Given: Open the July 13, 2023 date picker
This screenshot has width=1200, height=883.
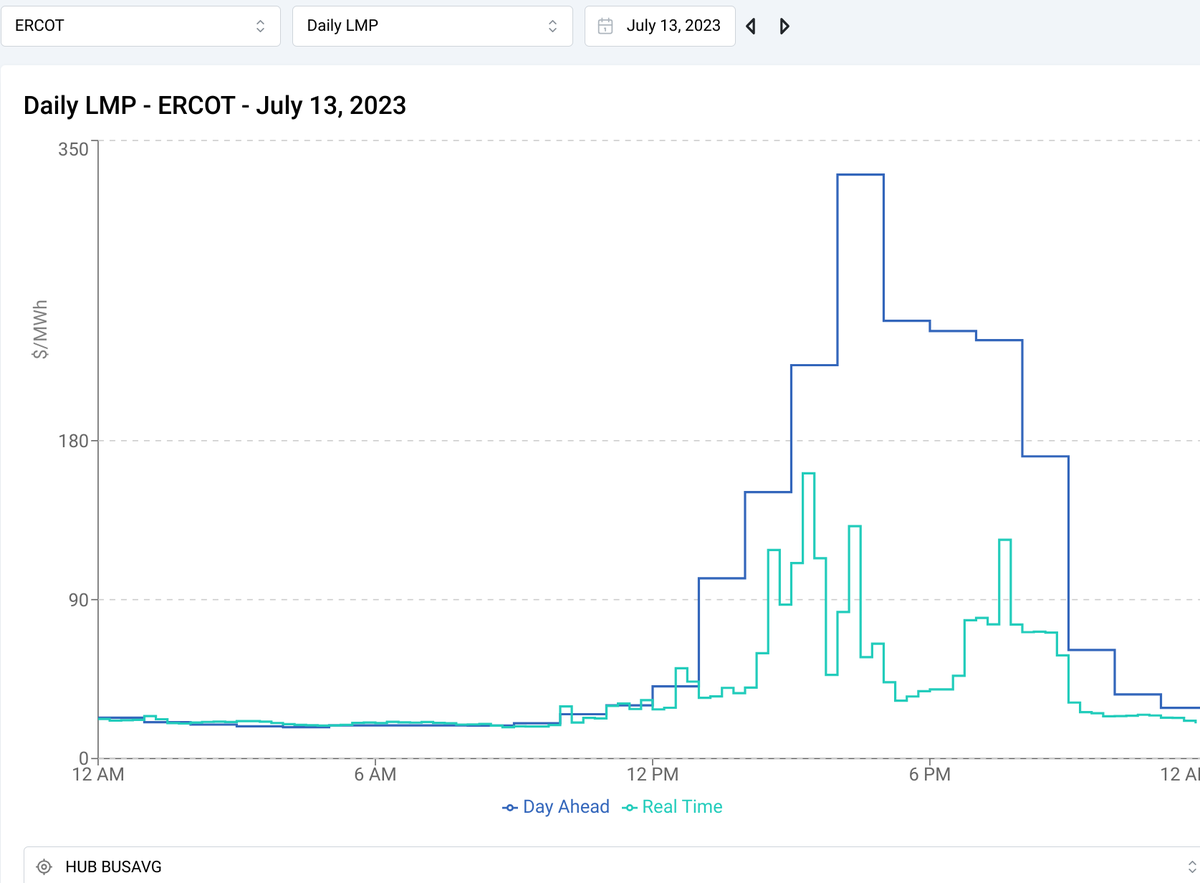Looking at the screenshot, I should click(659, 25).
